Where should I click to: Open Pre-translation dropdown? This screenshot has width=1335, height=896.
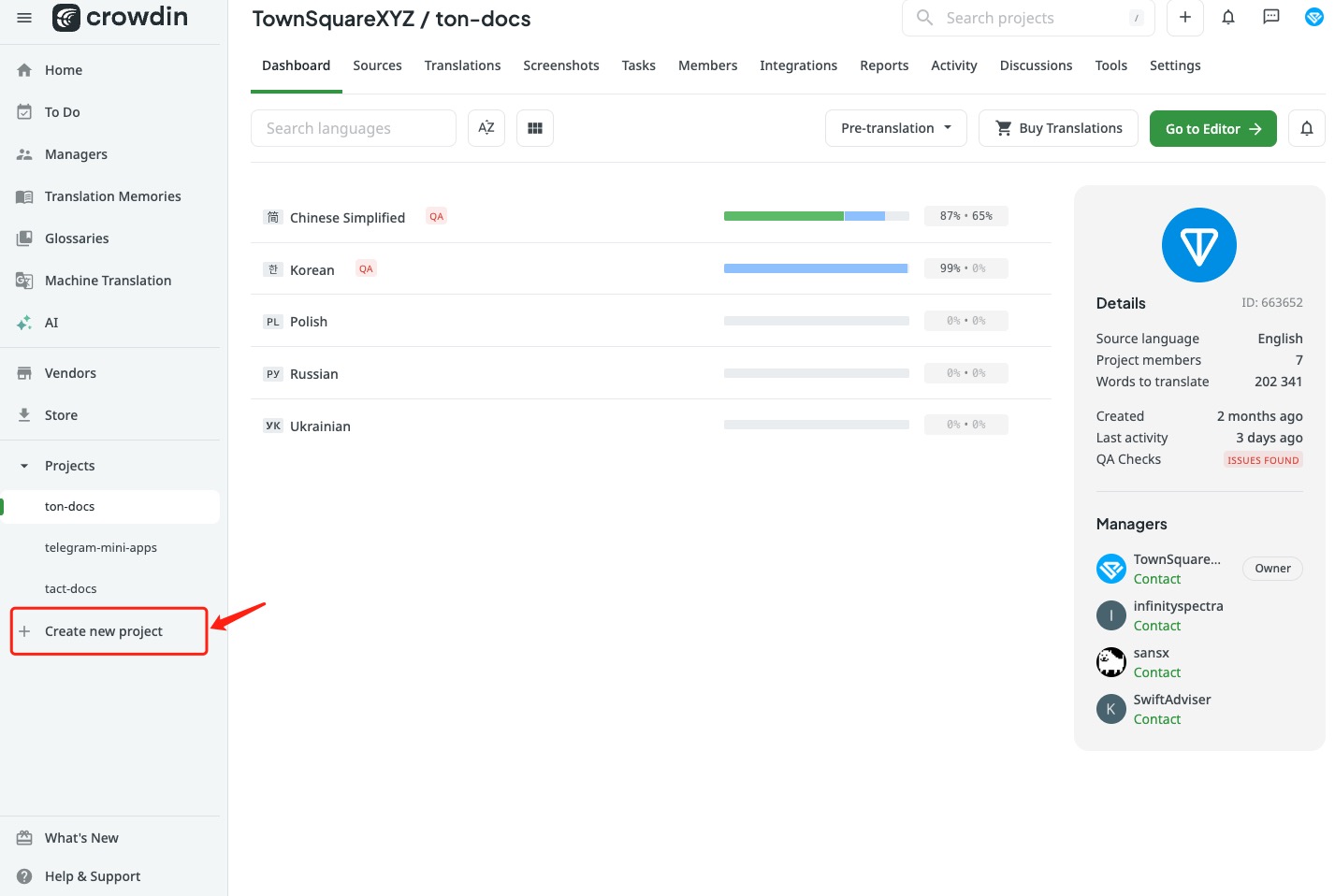click(x=896, y=128)
